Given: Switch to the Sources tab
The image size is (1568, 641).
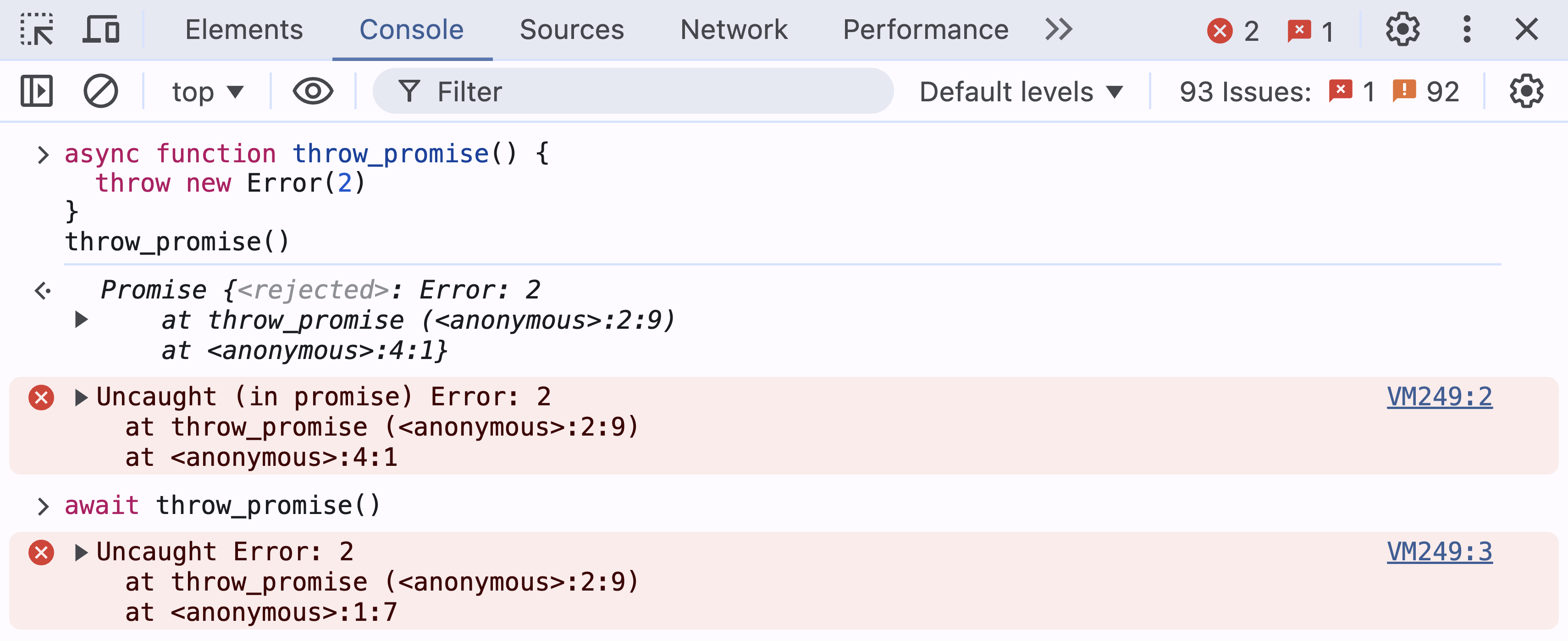Looking at the screenshot, I should pyautogui.click(x=572, y=29).
